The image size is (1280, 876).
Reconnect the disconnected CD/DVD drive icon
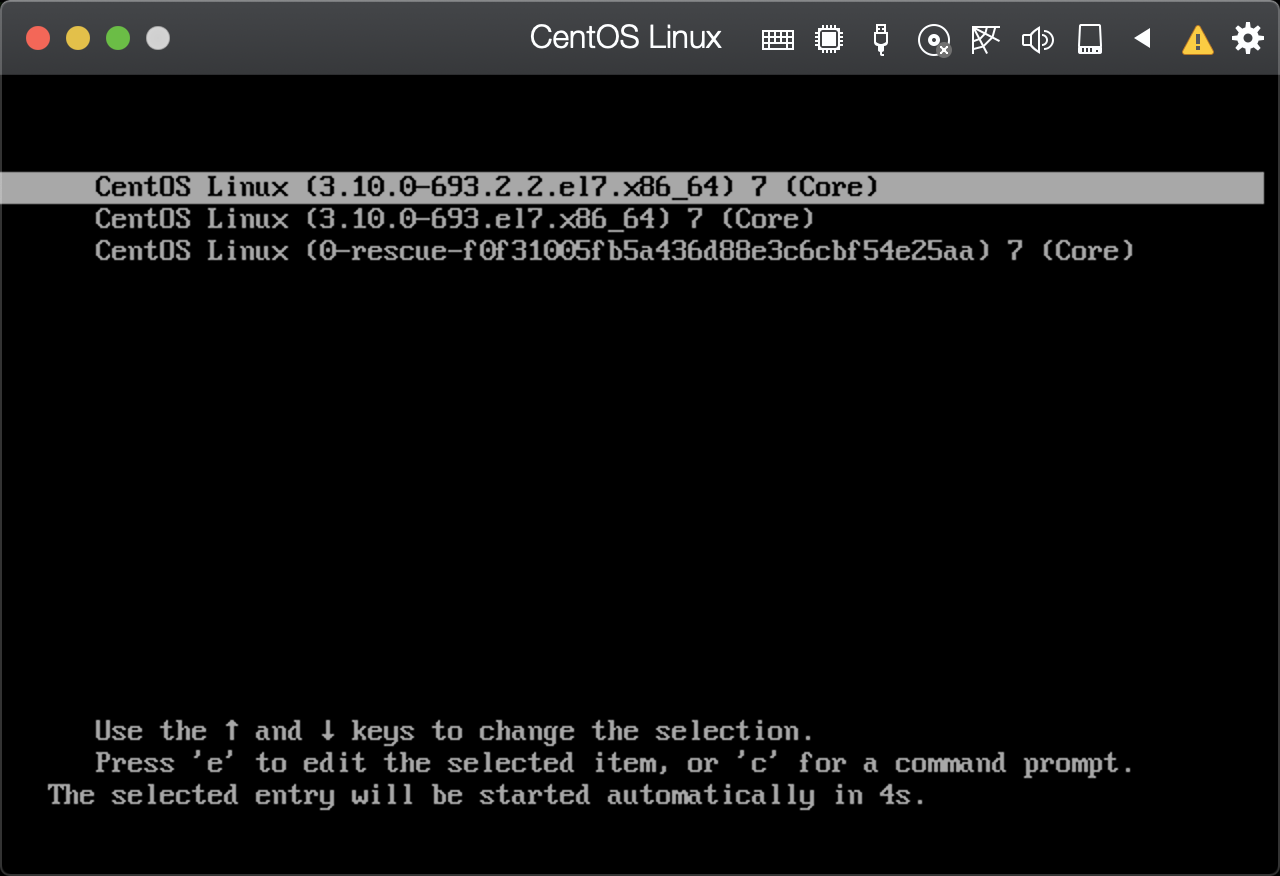tap(933, 38)
